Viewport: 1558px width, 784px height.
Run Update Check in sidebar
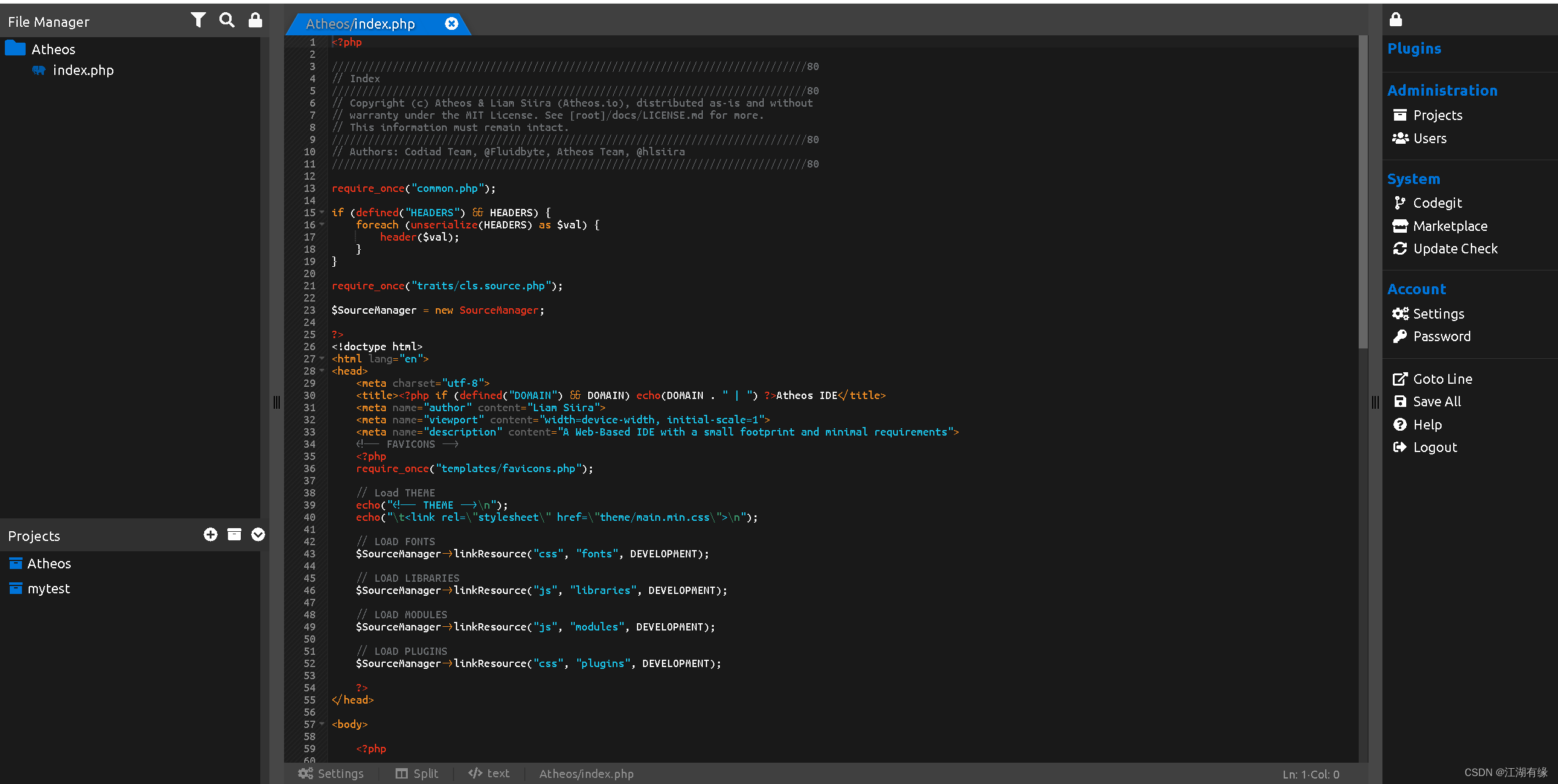pos(1454,249)
